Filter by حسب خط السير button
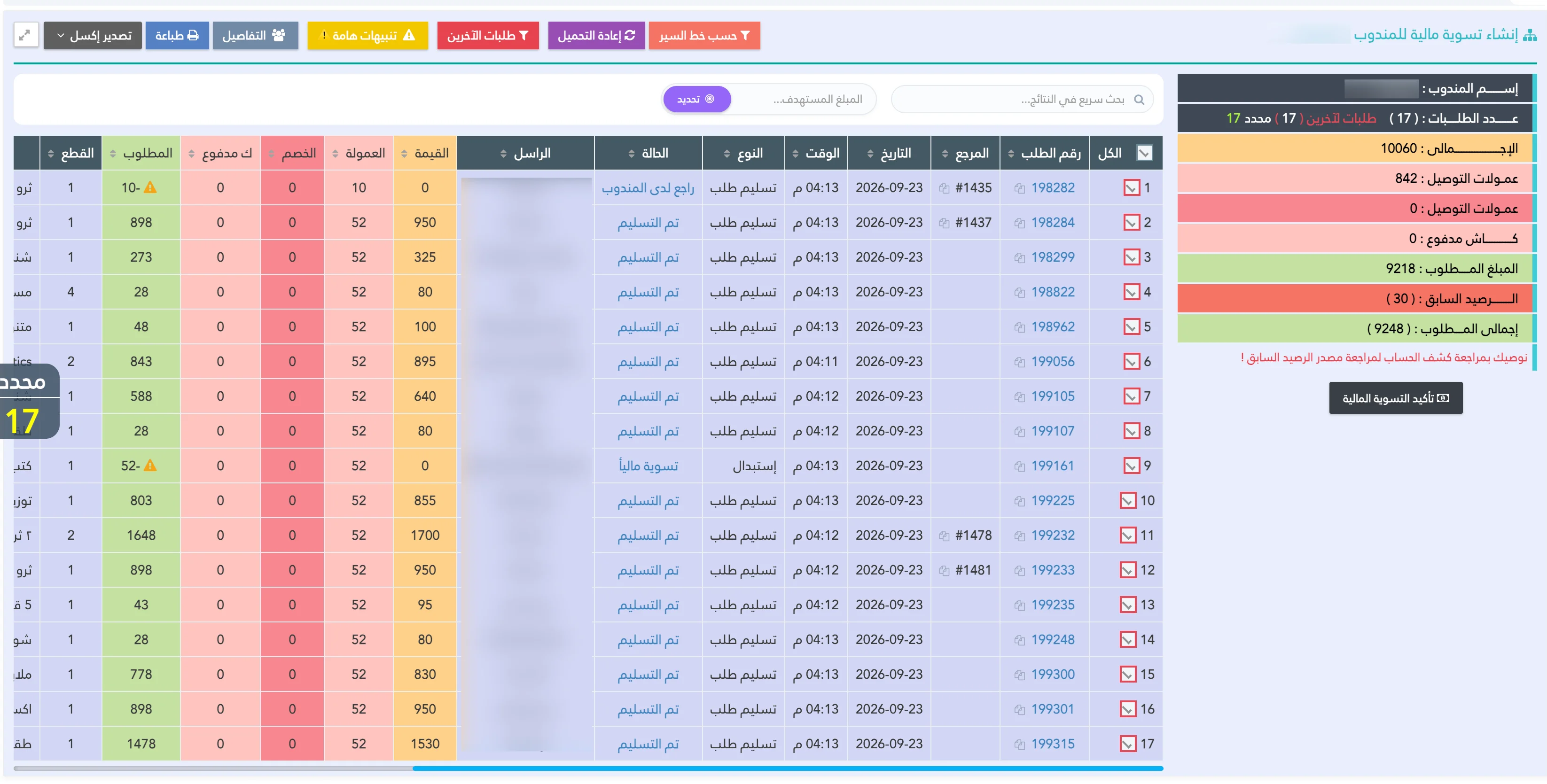This screenshot has height=784, width=1547. (x=704, y=35)
